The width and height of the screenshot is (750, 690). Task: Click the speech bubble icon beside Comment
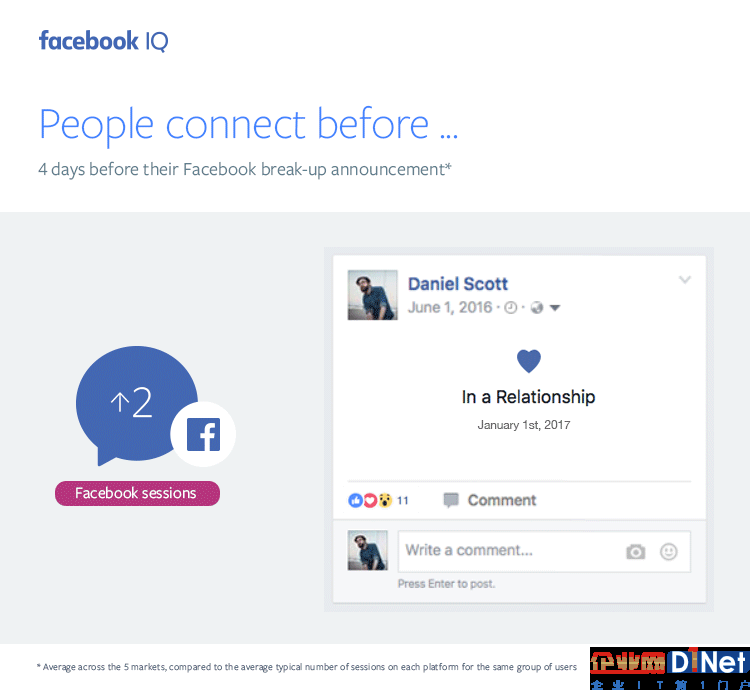451,500
